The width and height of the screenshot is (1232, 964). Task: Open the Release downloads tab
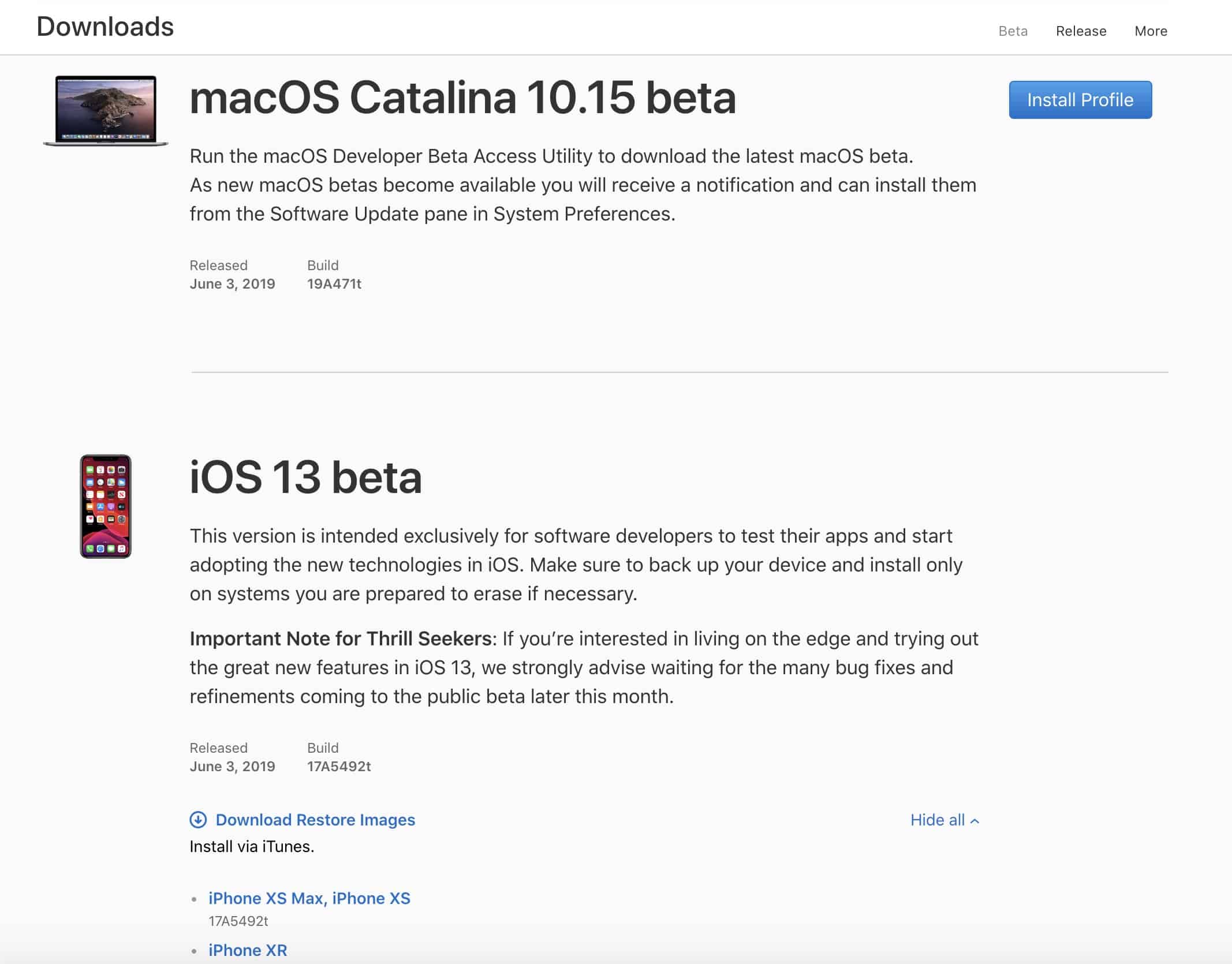(1081, 31)
